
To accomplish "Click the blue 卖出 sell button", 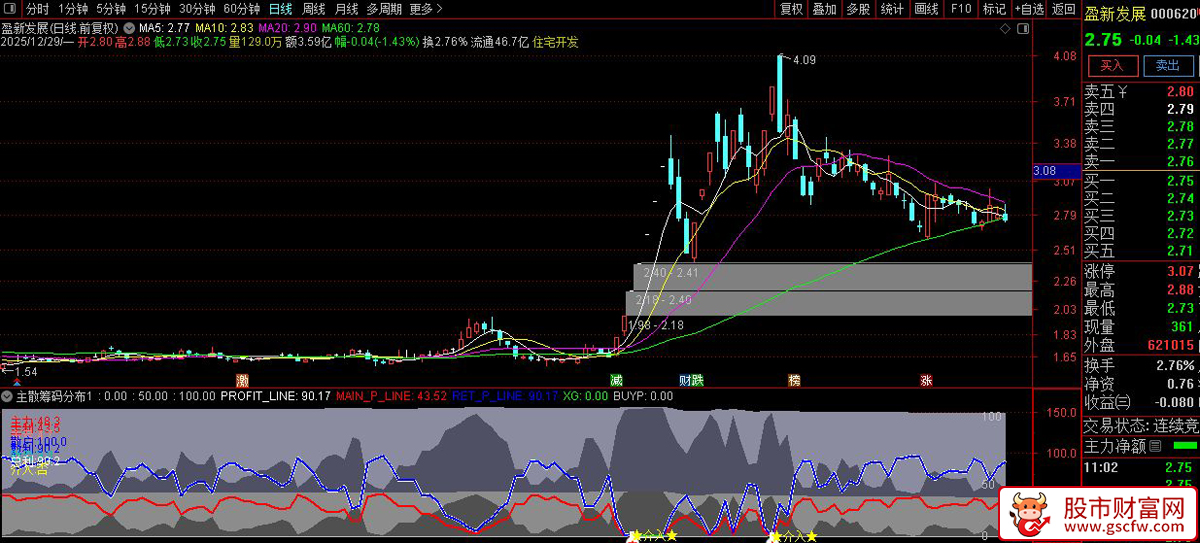I will pos(1167,65).
